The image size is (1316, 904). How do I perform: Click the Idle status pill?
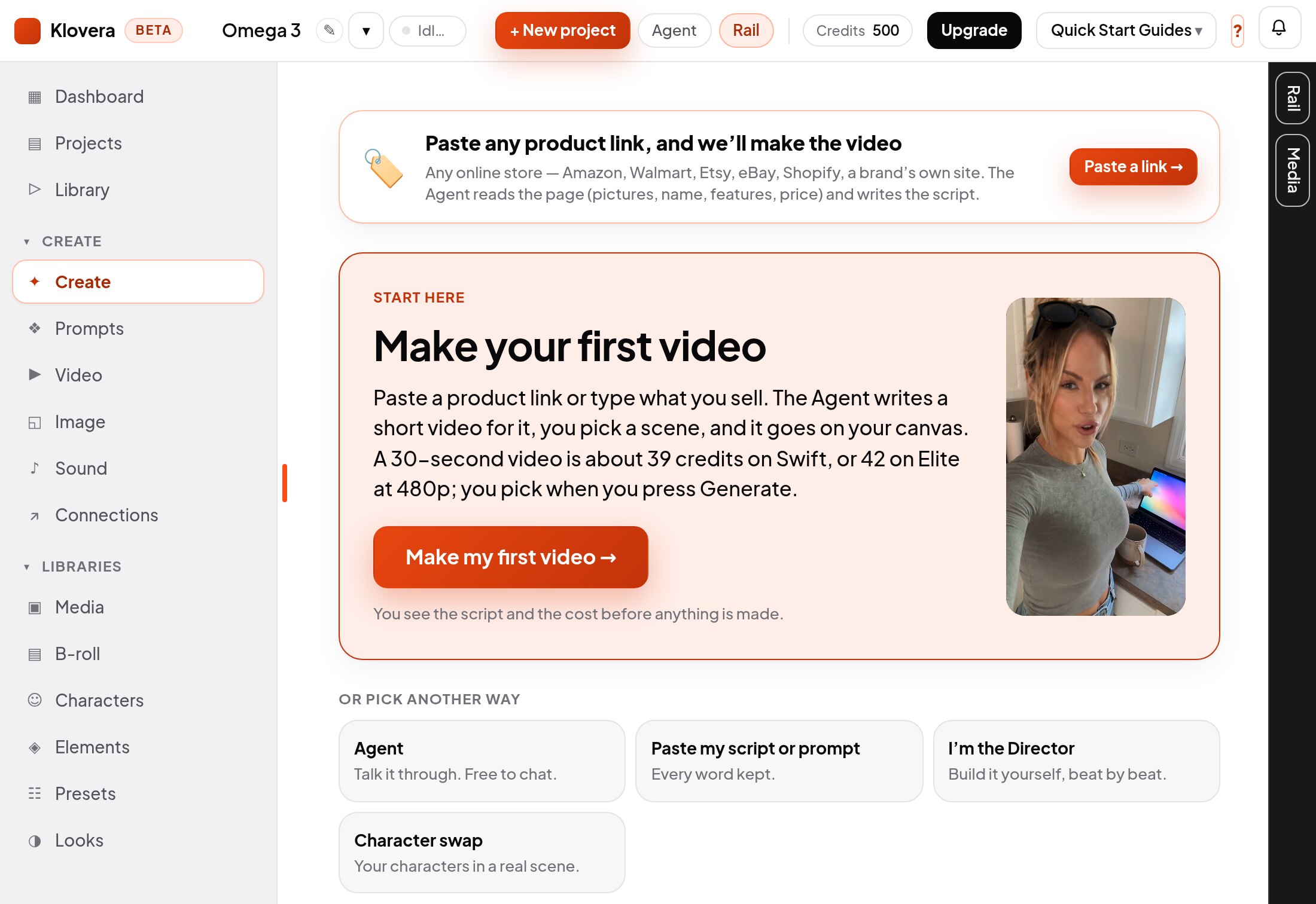pyautogui.click(x=427, y=30)
